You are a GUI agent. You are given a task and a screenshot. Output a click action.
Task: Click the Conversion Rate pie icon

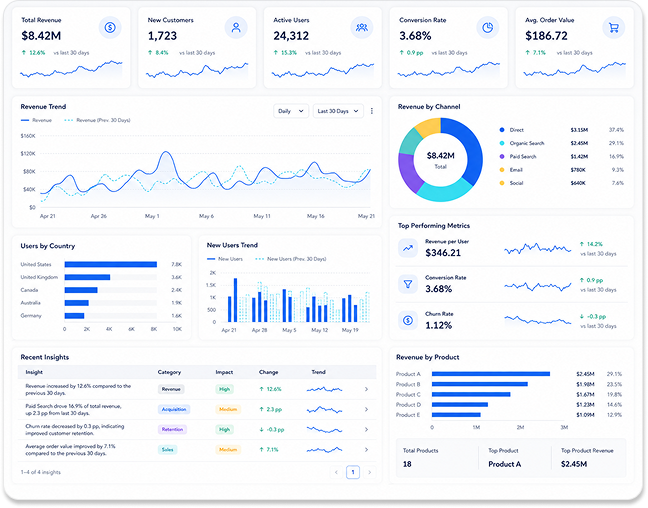[488, 28]
